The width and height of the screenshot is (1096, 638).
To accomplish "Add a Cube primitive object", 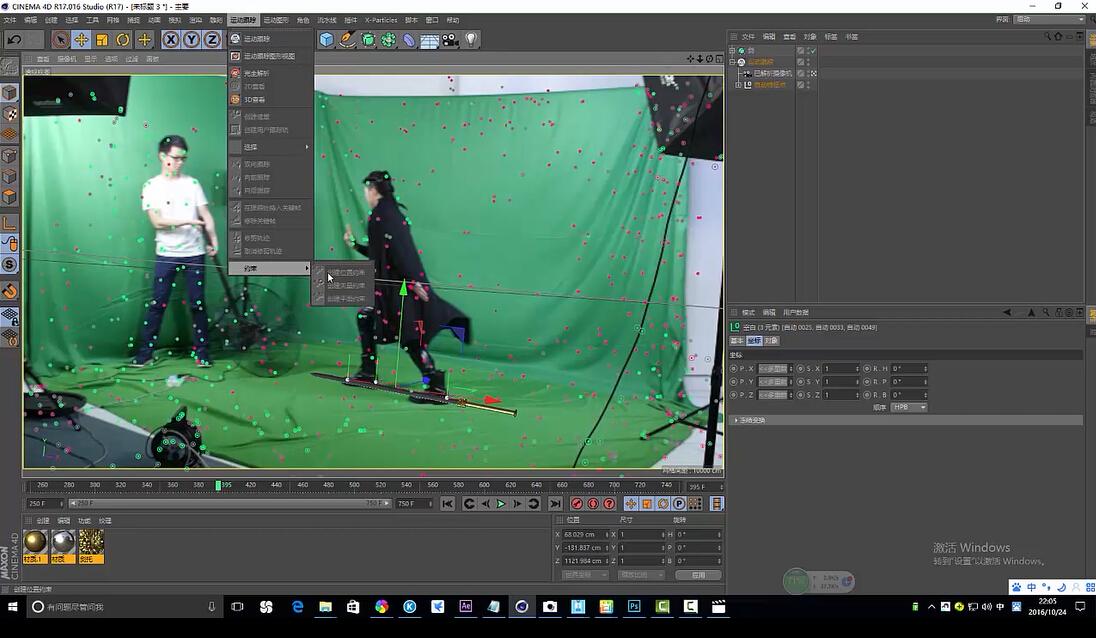I will tap(326, 40).
